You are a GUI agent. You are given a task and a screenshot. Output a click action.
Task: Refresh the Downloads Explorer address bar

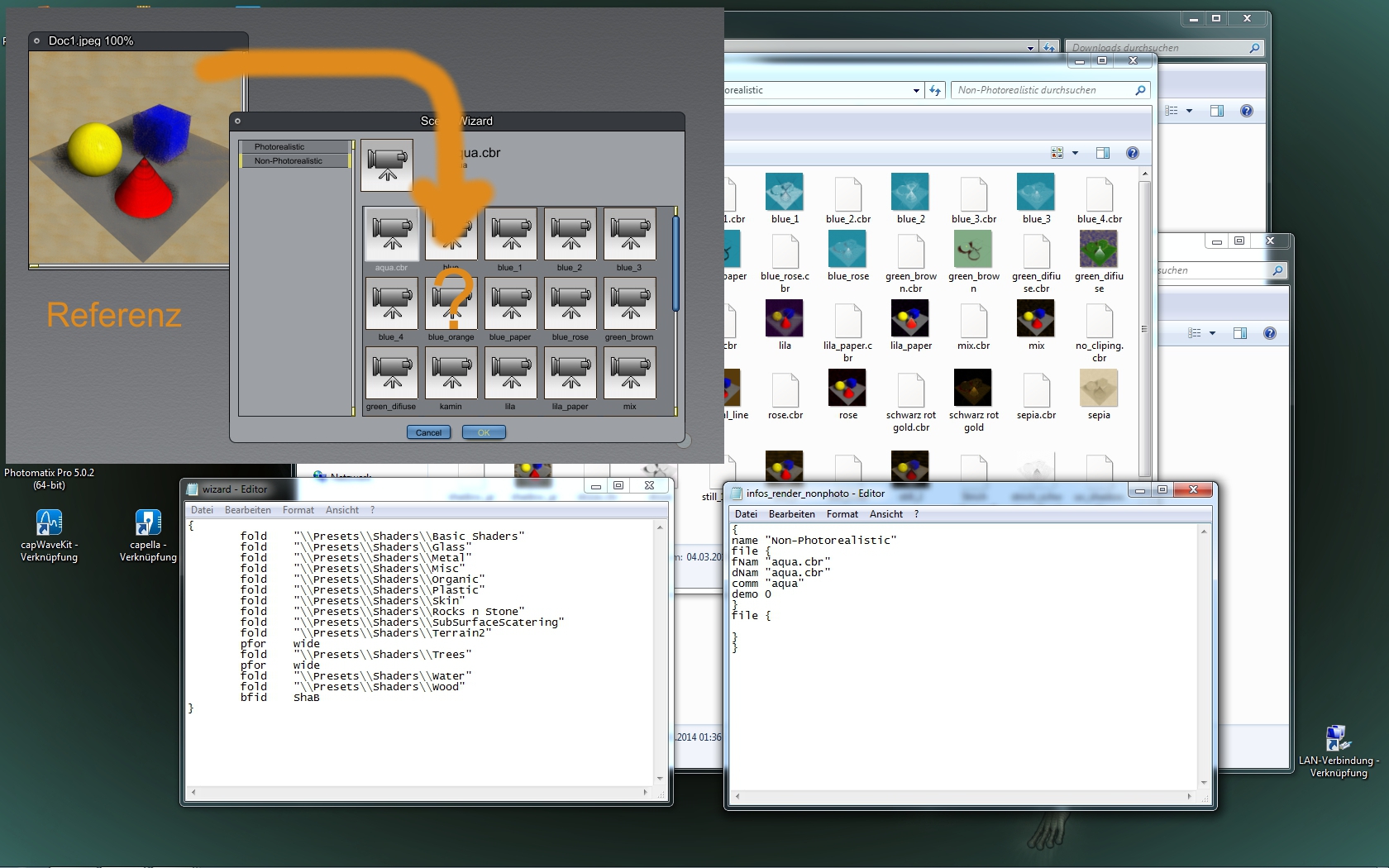pyautogui.click(x=1049, y=48)
